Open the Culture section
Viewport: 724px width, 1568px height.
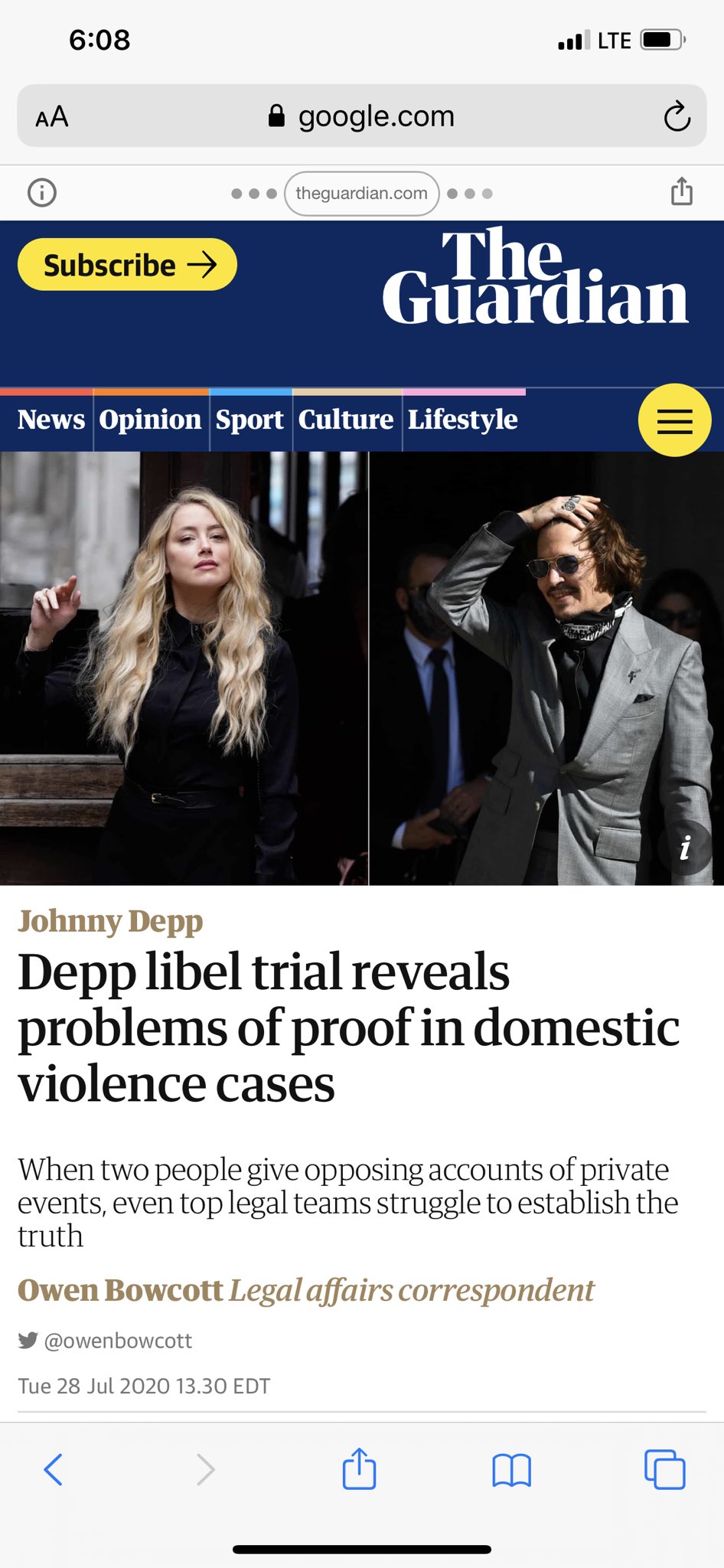tap(346, 420)
